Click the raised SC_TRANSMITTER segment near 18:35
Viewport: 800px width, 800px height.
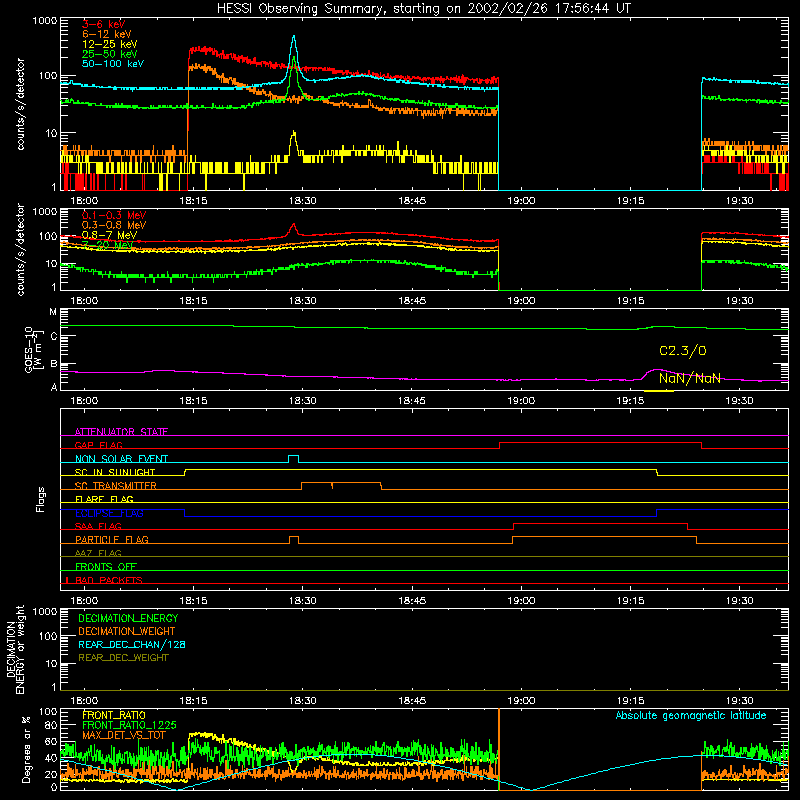[x=341, y=483]
